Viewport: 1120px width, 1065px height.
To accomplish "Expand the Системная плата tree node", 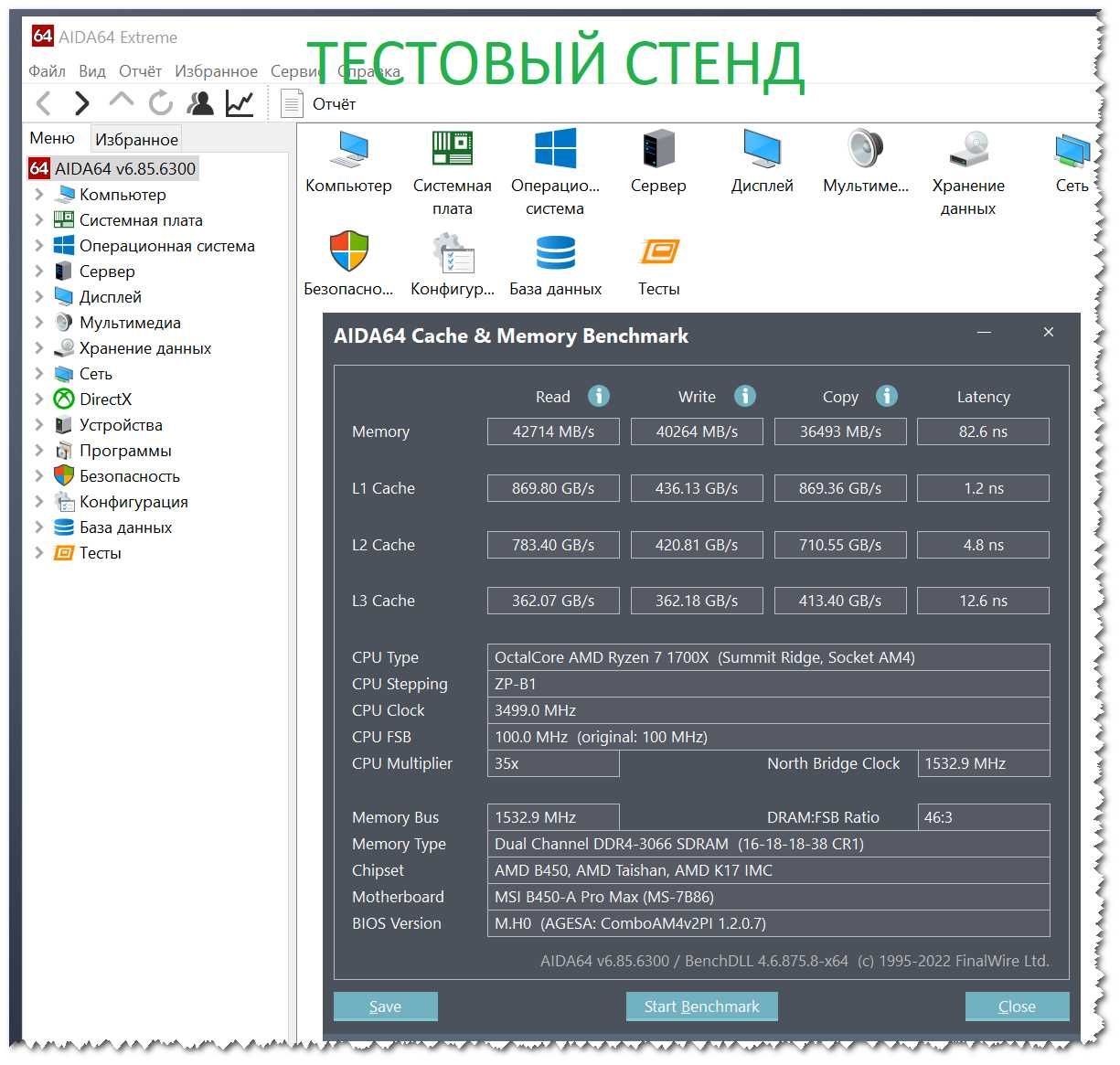I will 38,219.
